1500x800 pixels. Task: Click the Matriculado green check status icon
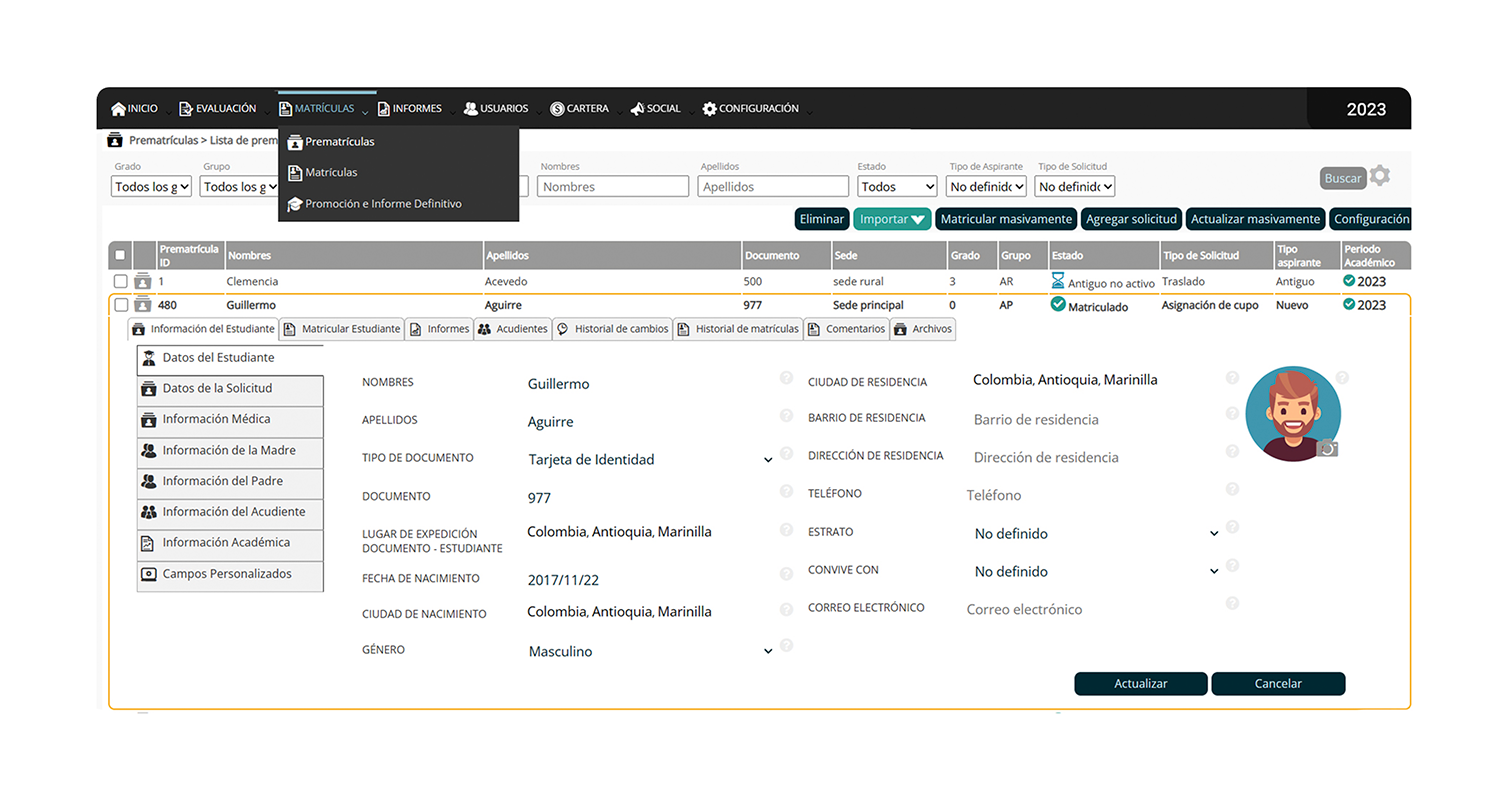(x=1058, y=305)
